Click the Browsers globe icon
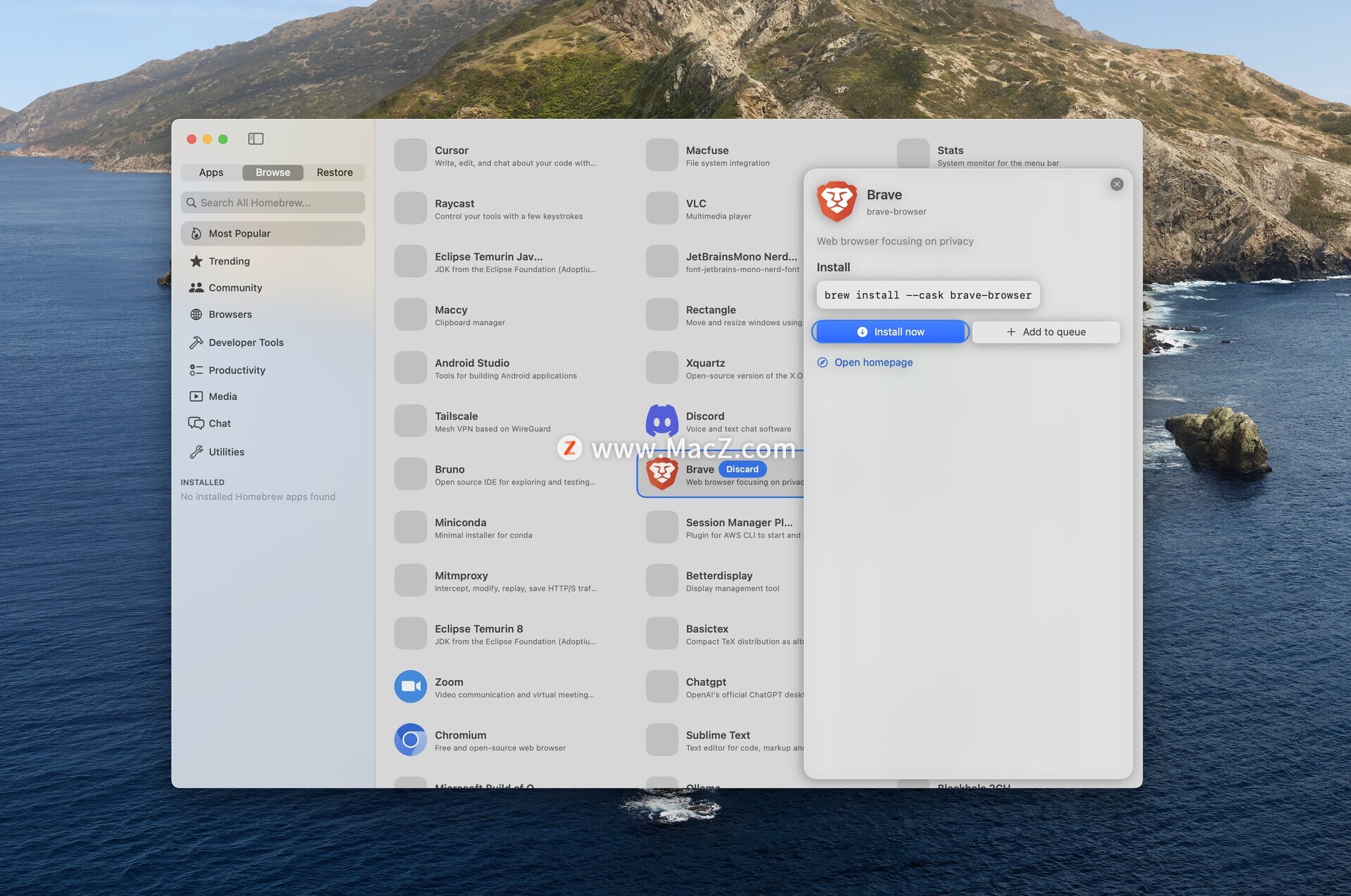 click(x=196, y=314)
